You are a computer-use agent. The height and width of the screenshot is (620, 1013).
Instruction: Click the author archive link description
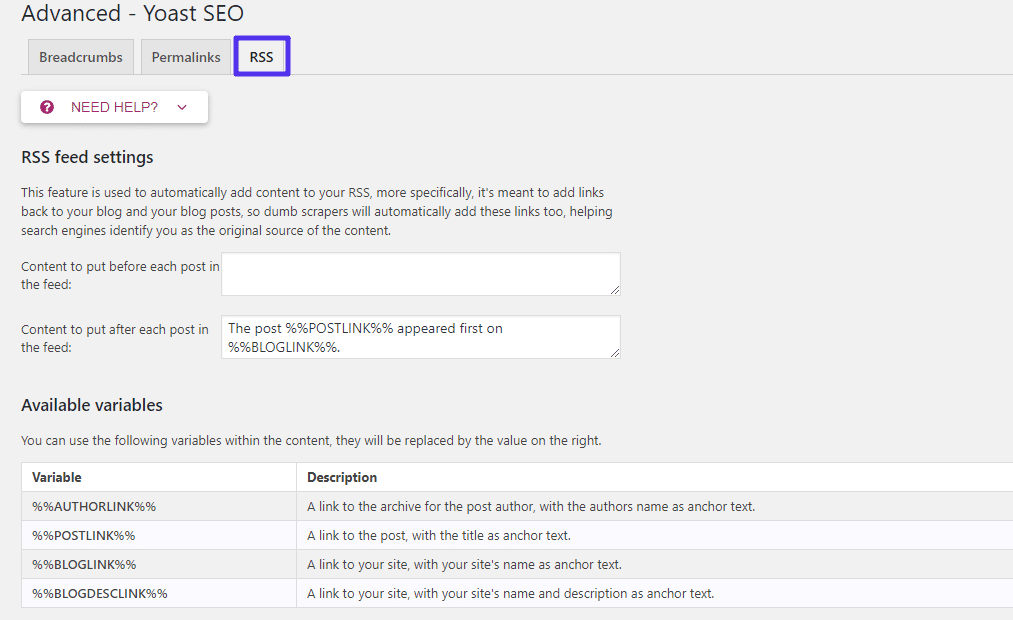pos(531,506)
